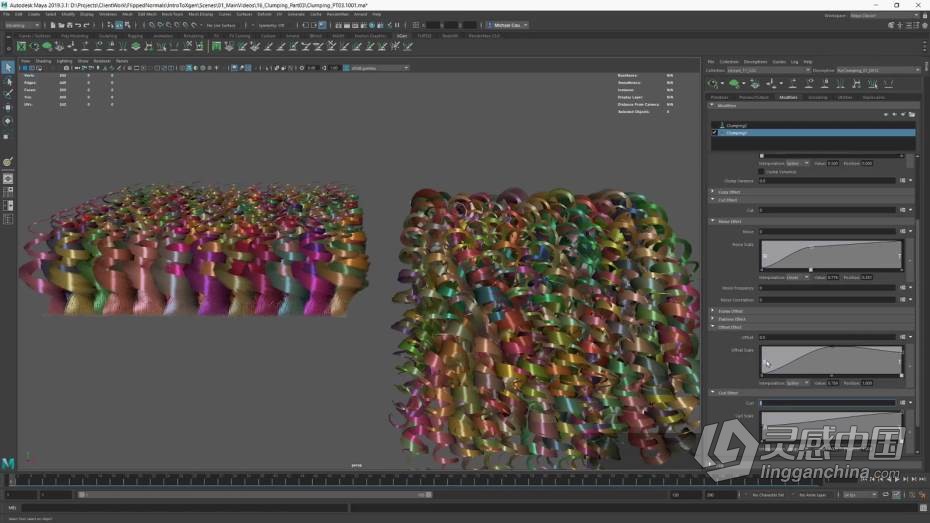Click the expression icon beside Clump Variance
The image size is (930, 523).
(x=902, y=181)
